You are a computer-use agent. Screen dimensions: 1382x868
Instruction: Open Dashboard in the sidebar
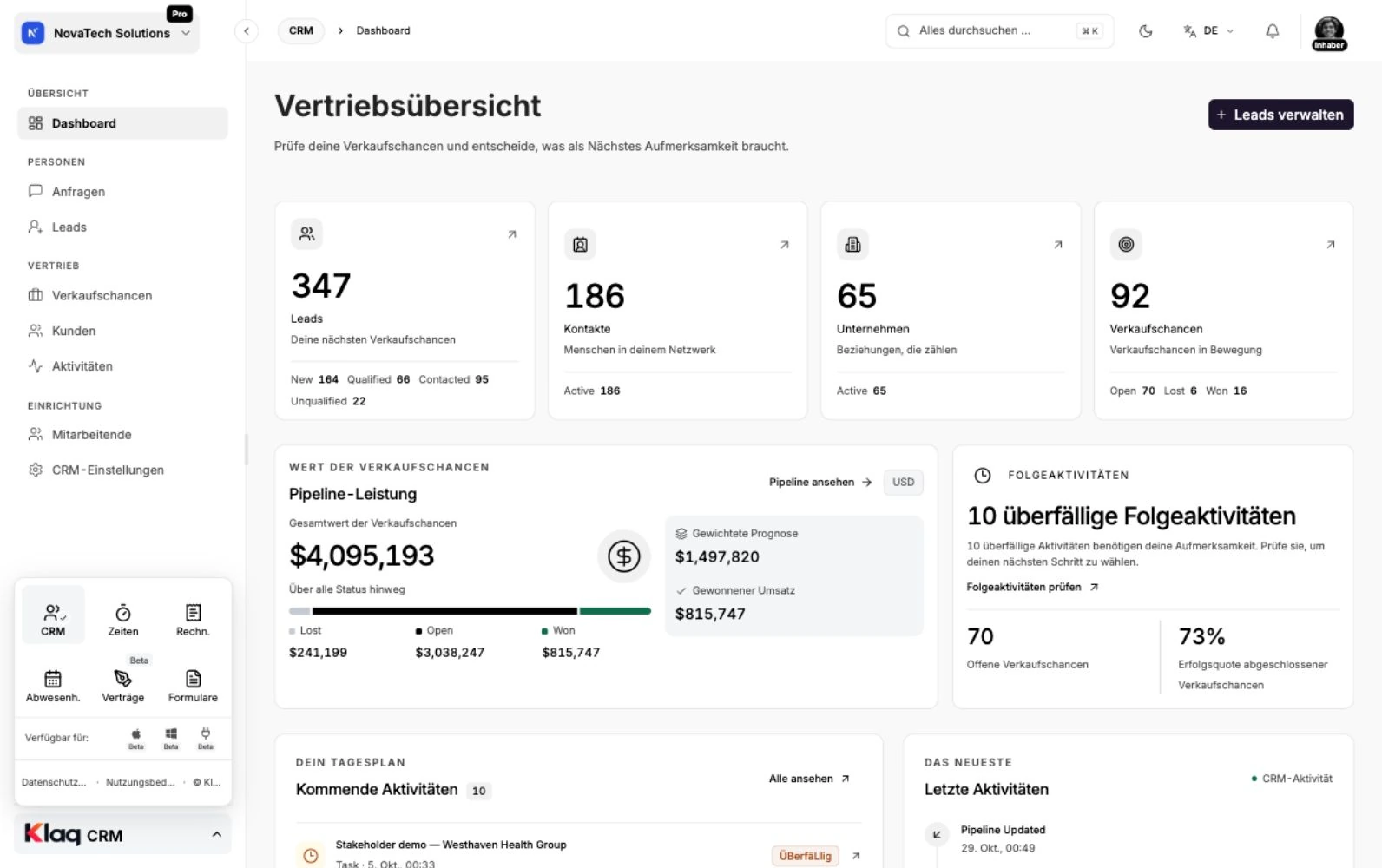(122, 123)
